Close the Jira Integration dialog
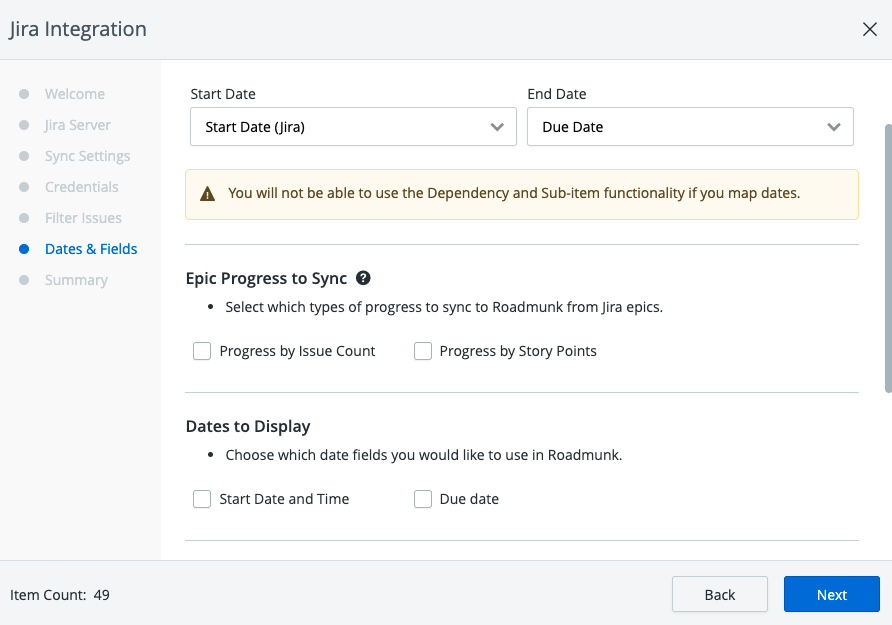 click(869, 29)
